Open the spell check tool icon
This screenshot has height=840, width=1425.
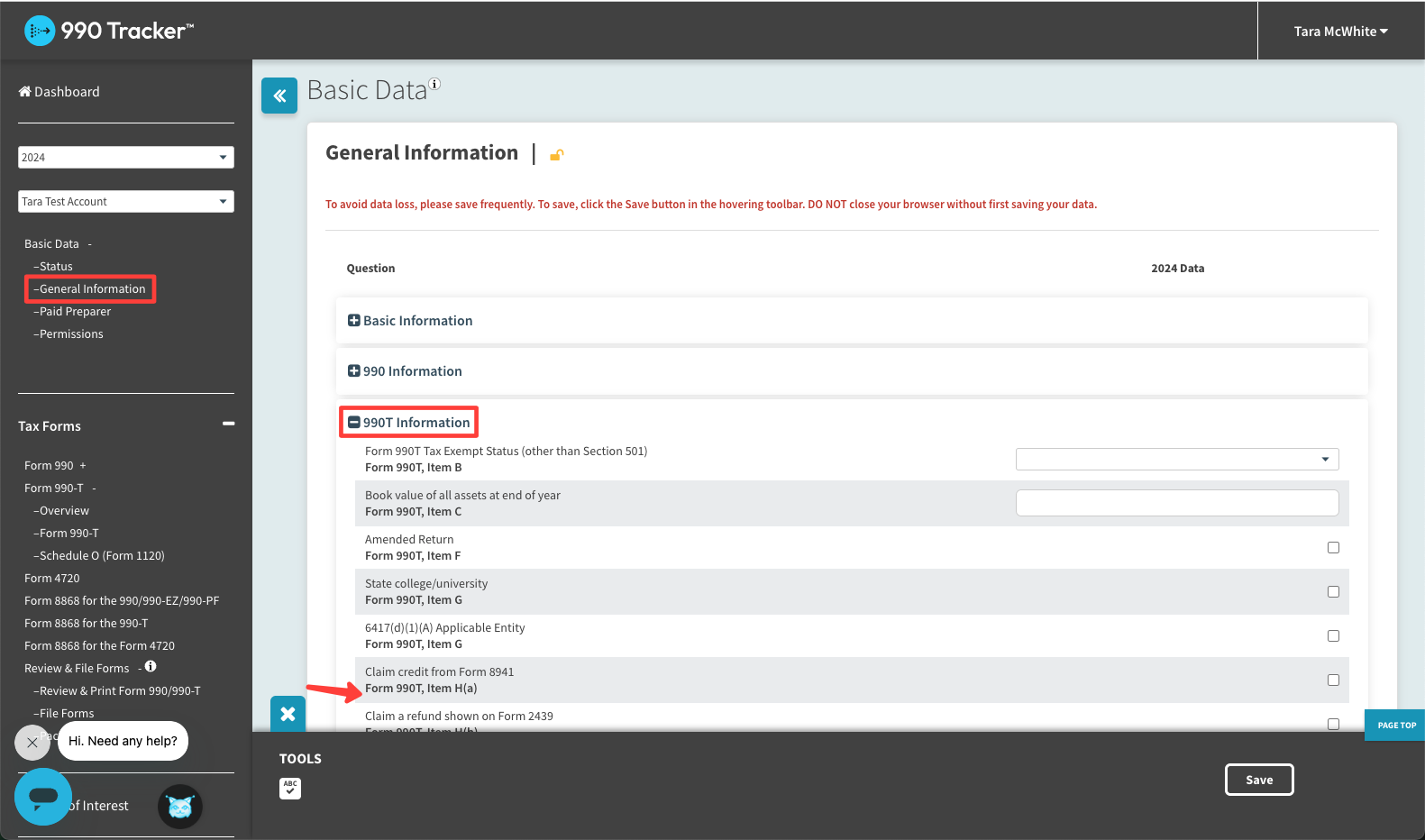(x=290, y=788)
